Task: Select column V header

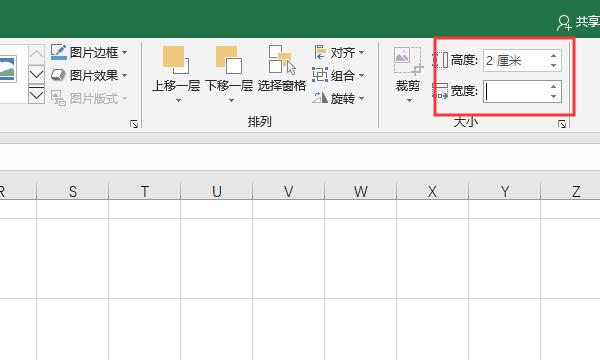Action: 289,191
